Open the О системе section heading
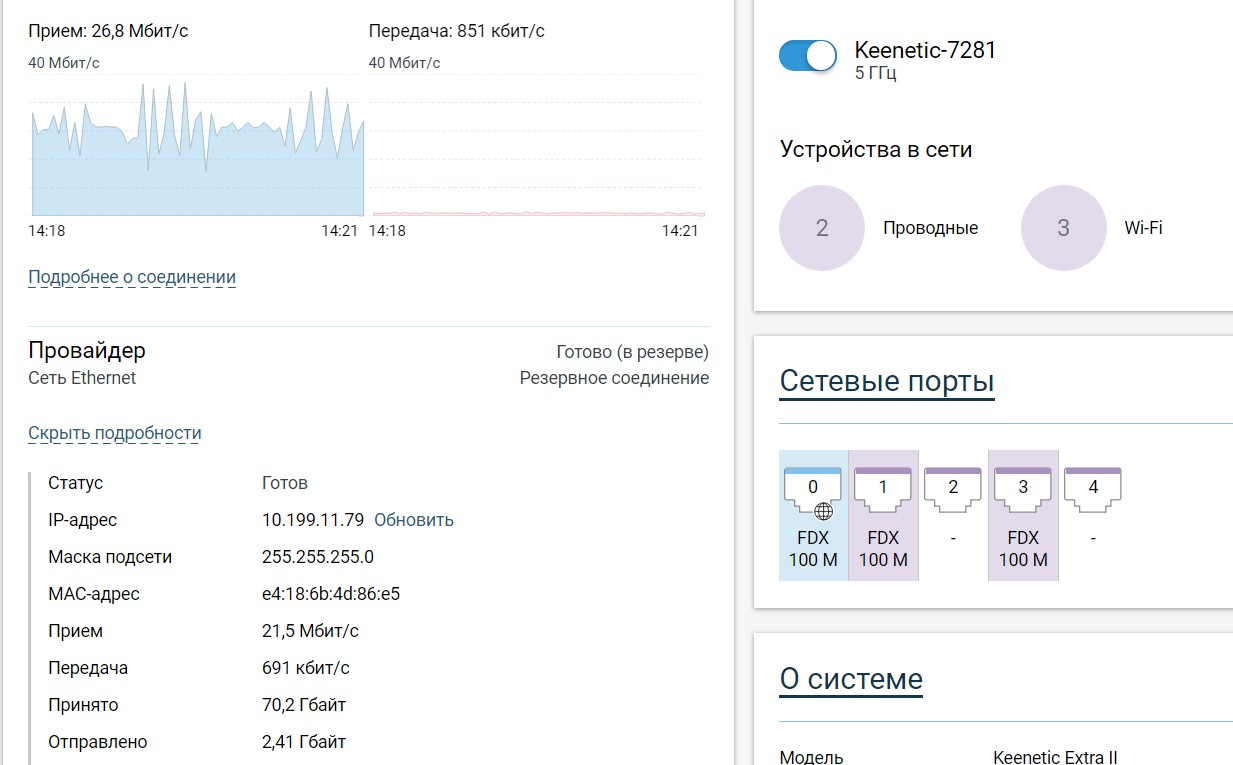Image resolution: width=1233 pixels, height=765 pixels. coord(850,679)
